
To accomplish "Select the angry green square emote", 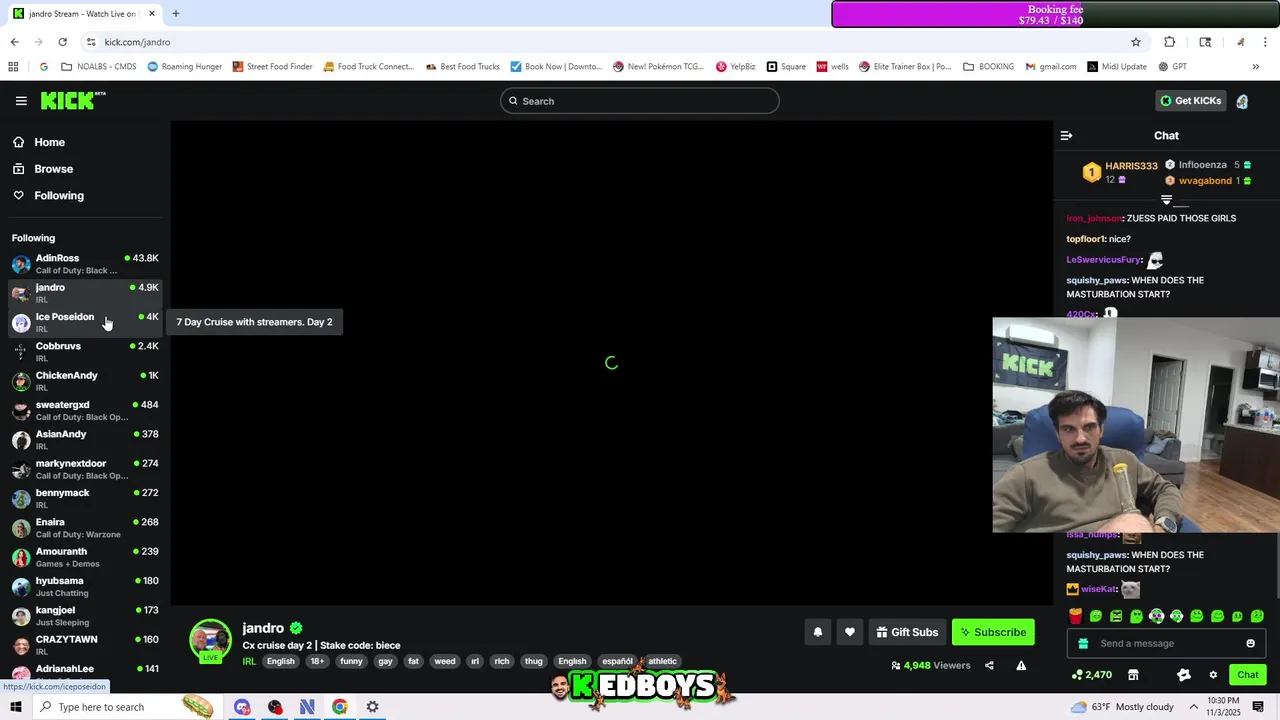I will click(x=1116, y=616).
